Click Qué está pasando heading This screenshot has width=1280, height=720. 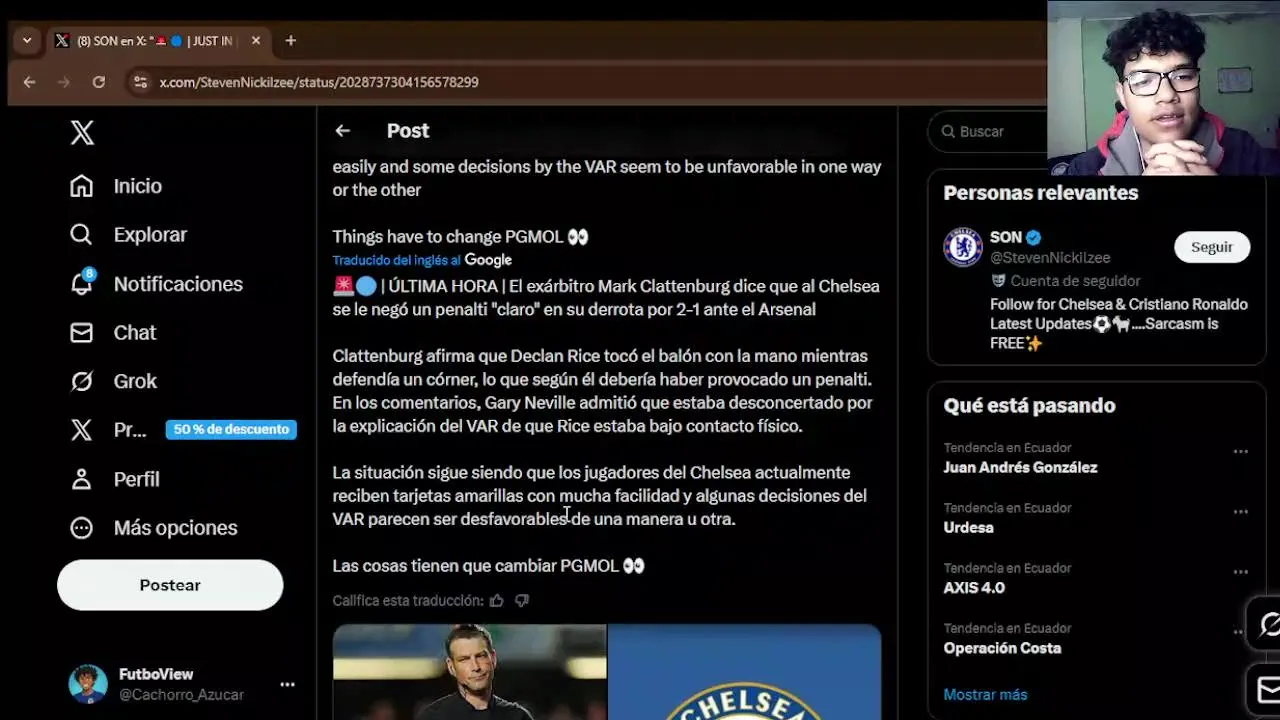click(x=1029, y=405)
